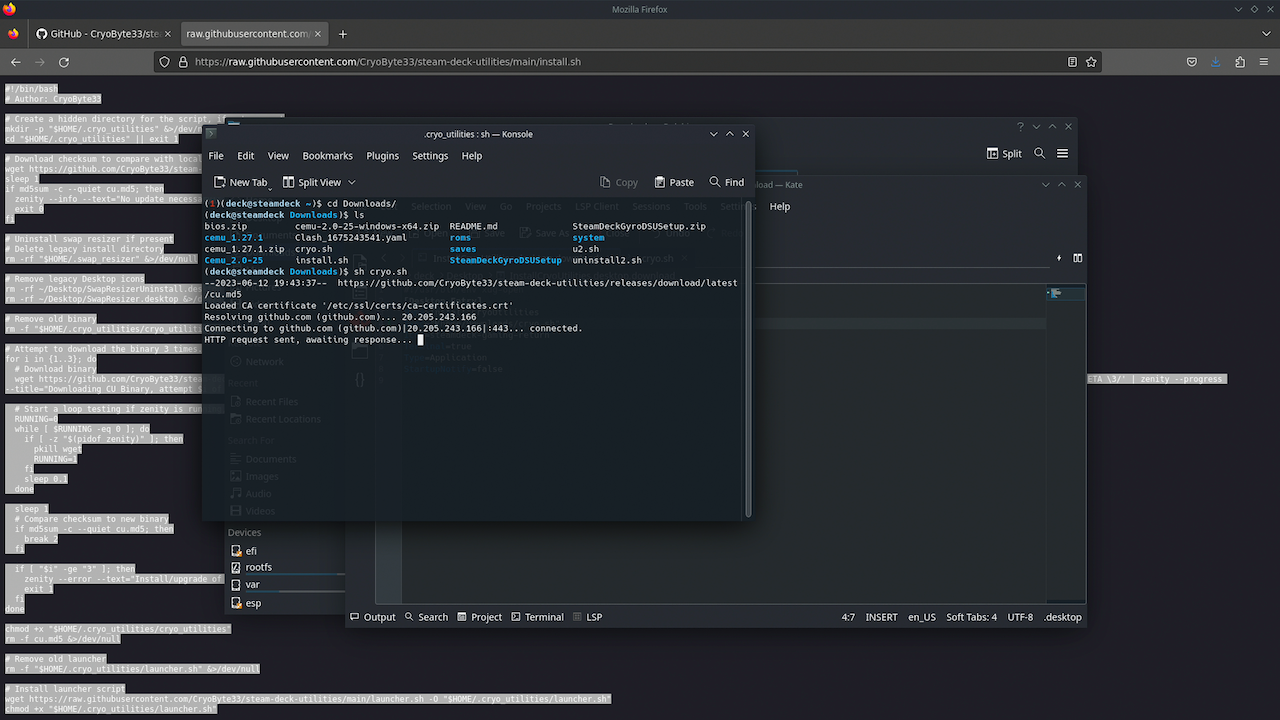1280x720 pixels.
Task: Click Soft Tabs: 4 indicator
Action: coord(971,617)
